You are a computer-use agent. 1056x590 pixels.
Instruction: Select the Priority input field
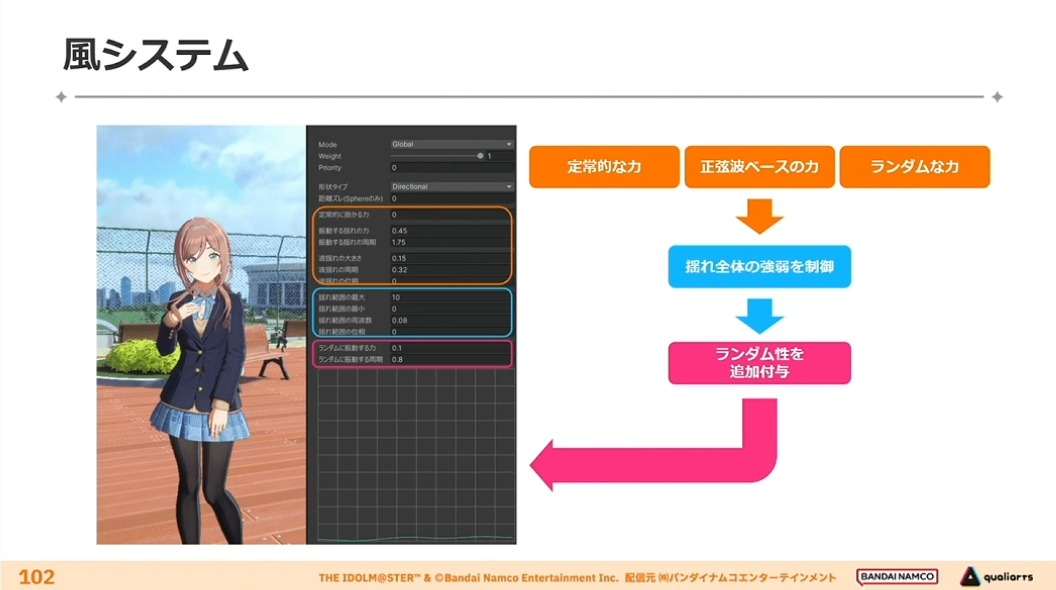(452, 167)
